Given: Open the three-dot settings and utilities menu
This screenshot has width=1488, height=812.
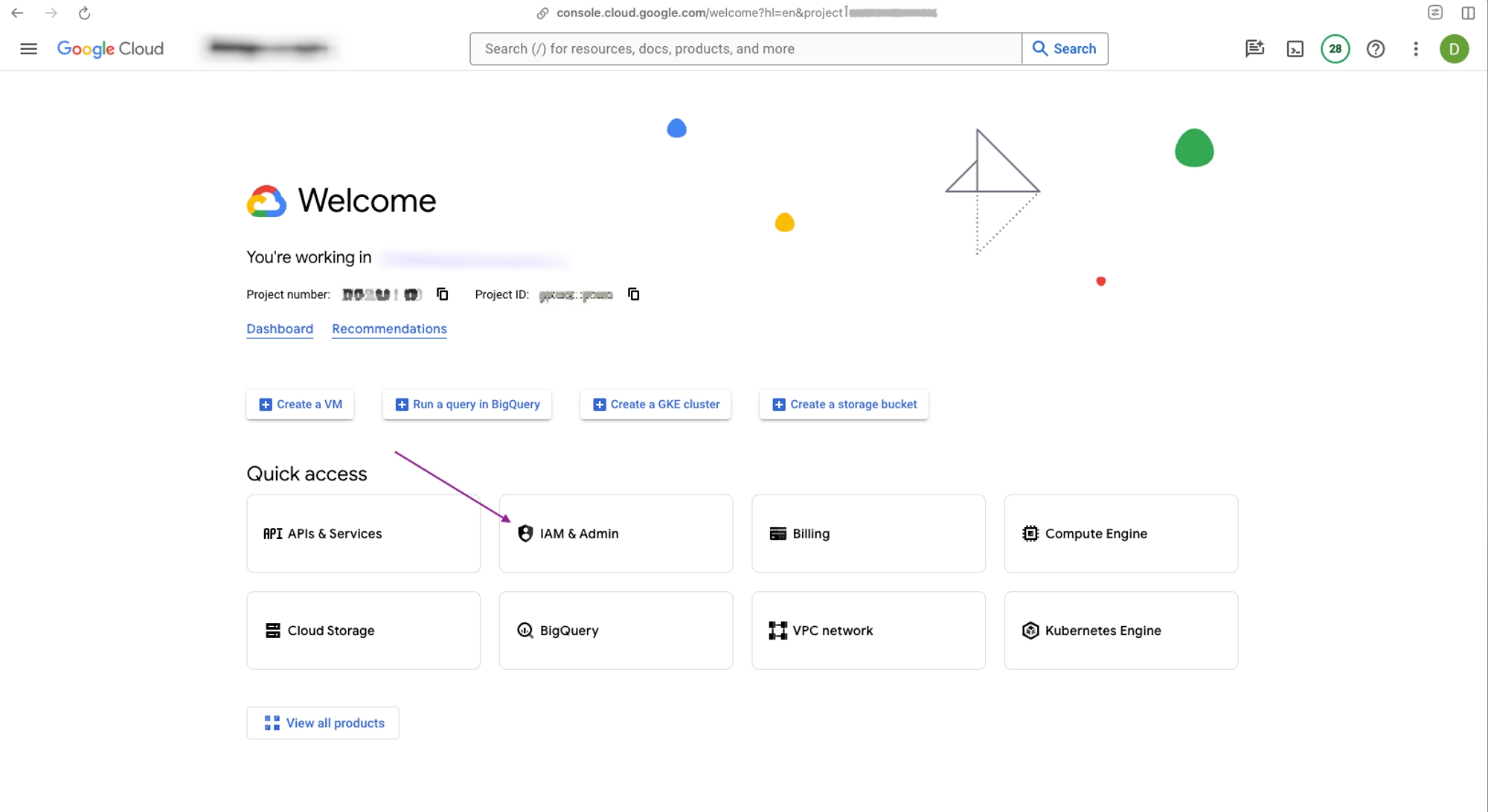Looking at the screenshot, I should pyautogui.click(x=1415, y=49).
